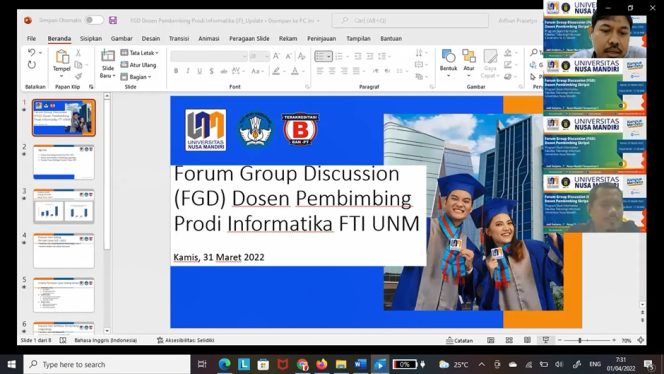The width and height of the screenshot is (664, 374).
Task: Click the Format Painter brush icon
Action: point(78,76)
